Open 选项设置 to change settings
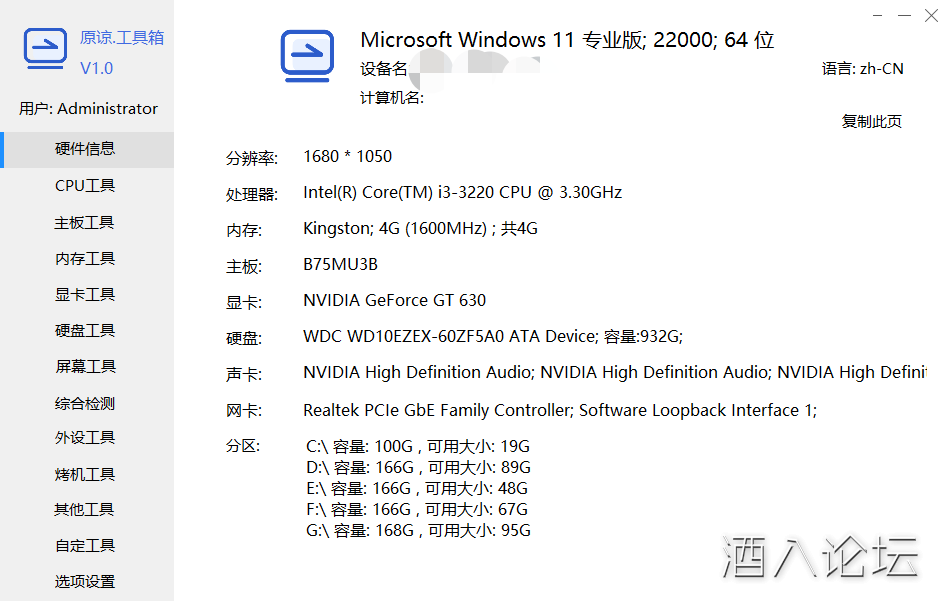950x601 pixels. coord(84,580)
